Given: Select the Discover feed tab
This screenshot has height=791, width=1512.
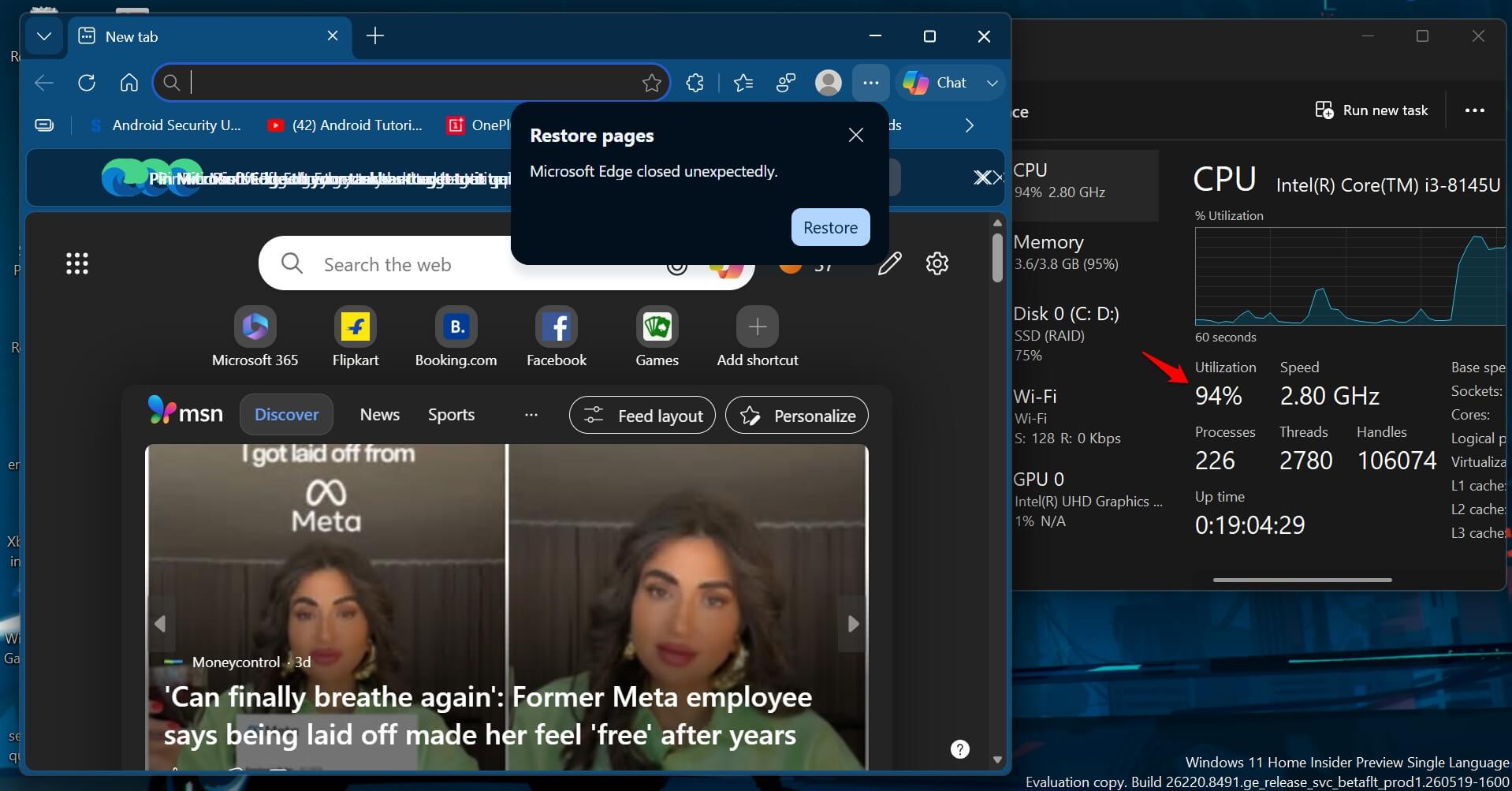Looking at the screenshot, I should tap(286, 415).
